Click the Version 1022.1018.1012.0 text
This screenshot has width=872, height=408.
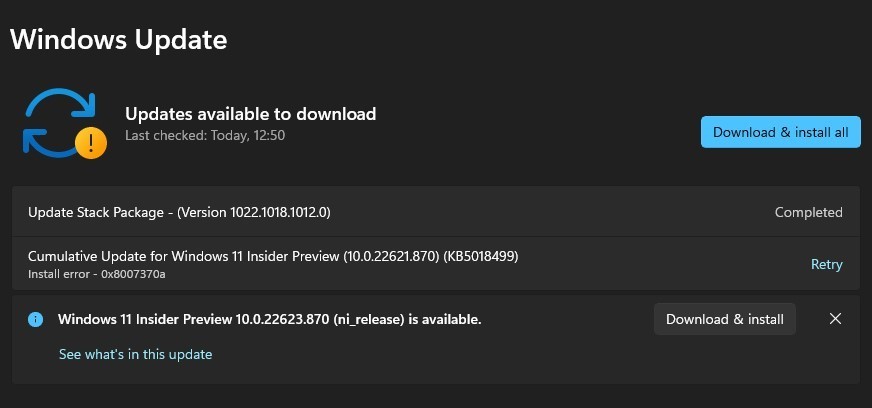click(254, 212)
